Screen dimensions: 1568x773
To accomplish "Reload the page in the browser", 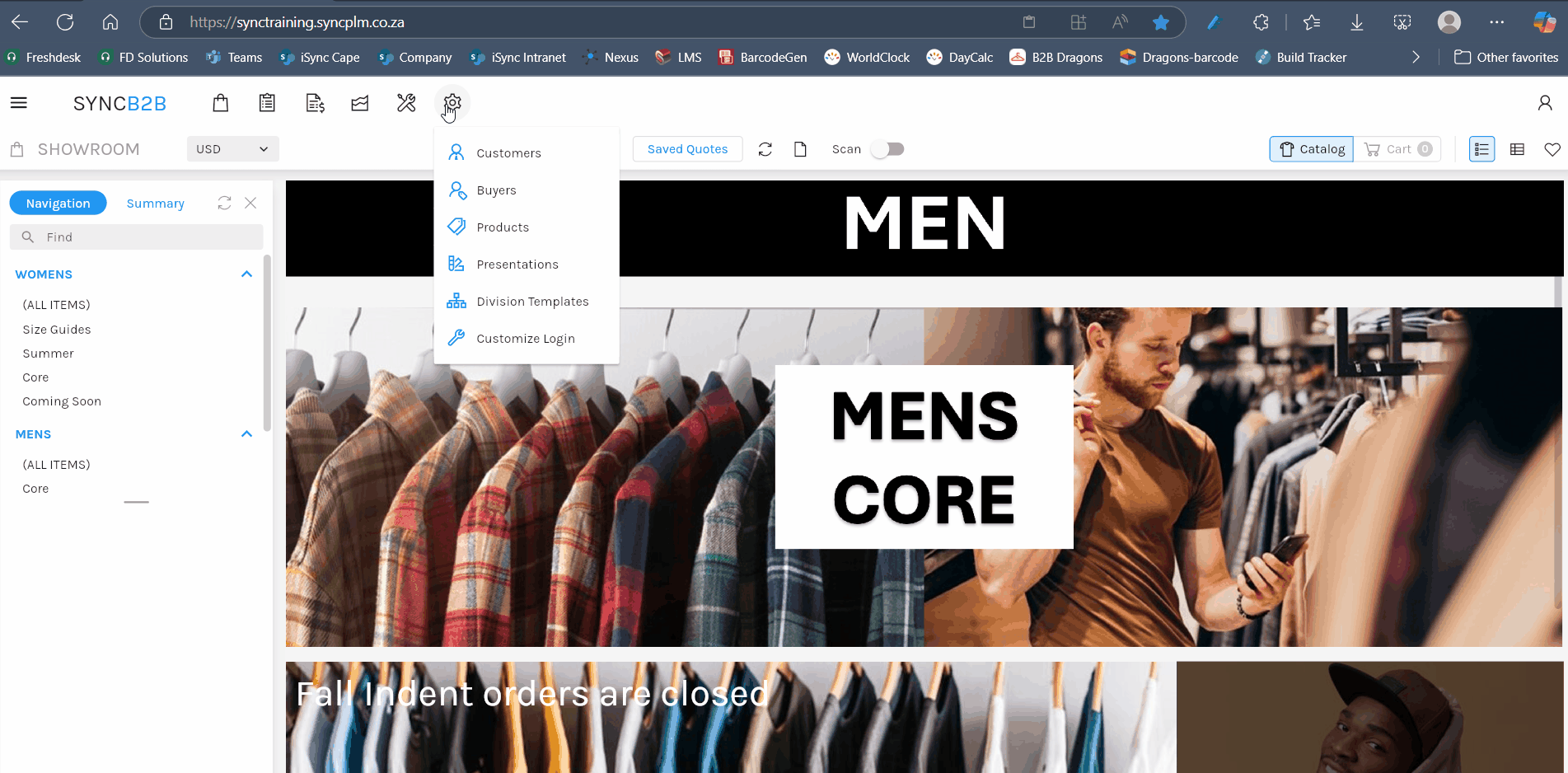I will point(65,22).
